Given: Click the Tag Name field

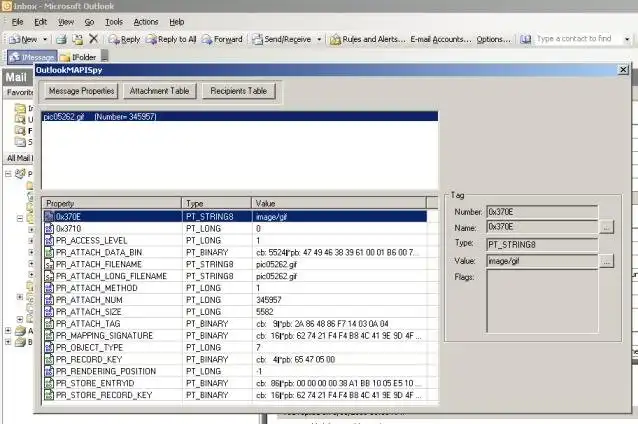Looking at the screenshot, I should click(542, 227).
